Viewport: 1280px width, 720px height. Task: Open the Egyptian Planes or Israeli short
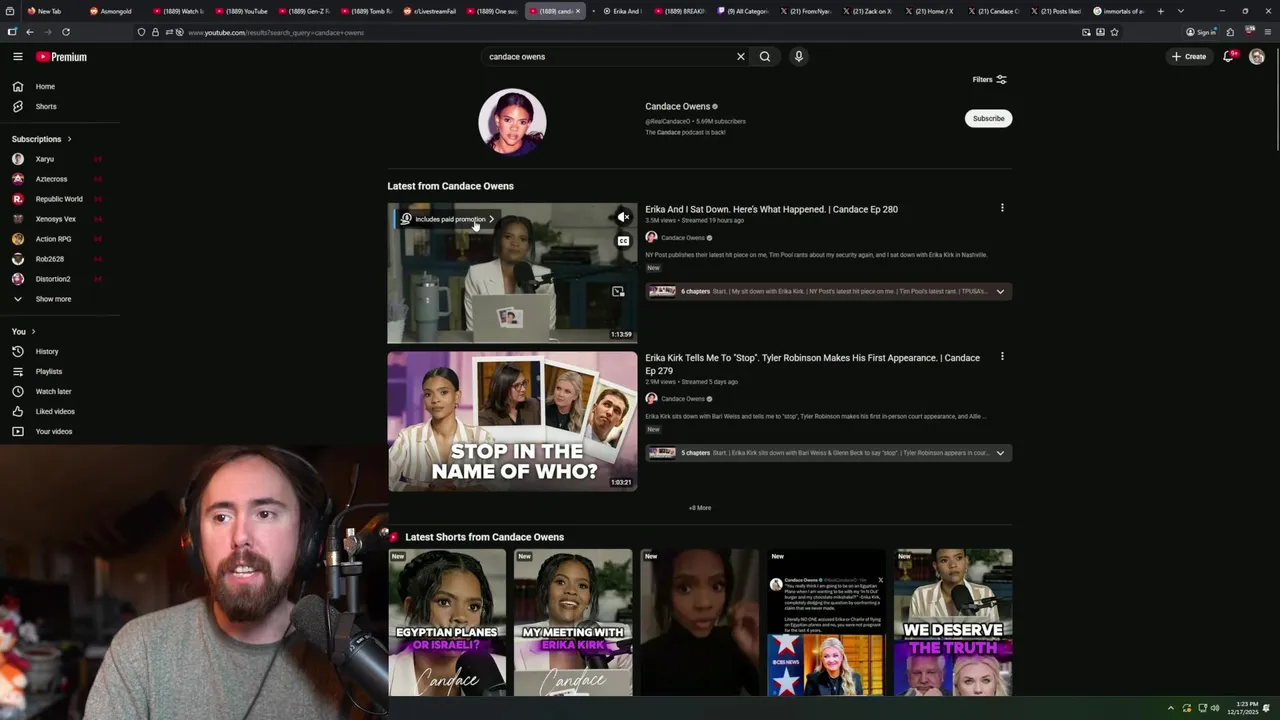447,622
